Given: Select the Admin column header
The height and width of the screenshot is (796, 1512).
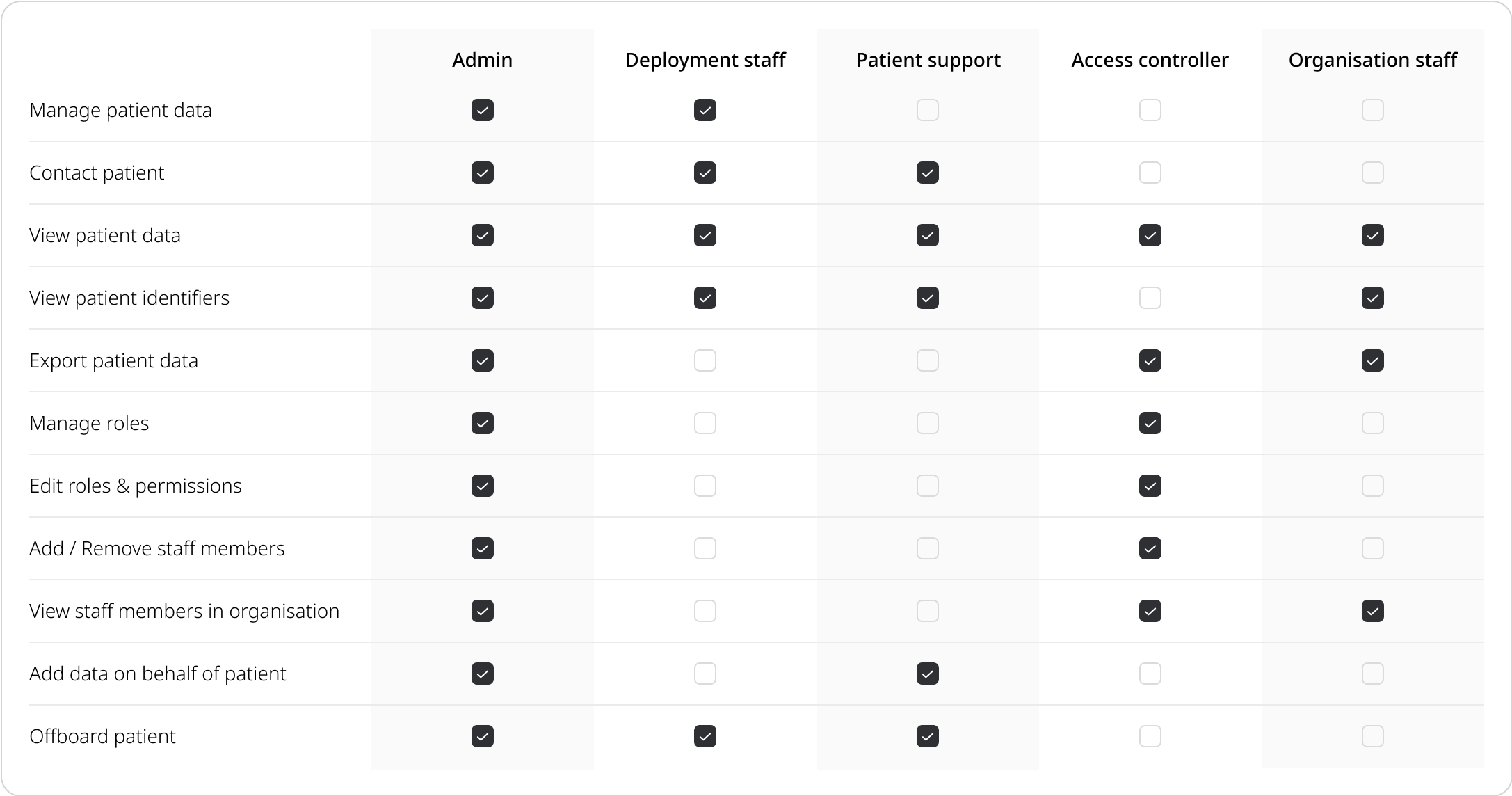Looking at the screenshot, I should (483, 60).
